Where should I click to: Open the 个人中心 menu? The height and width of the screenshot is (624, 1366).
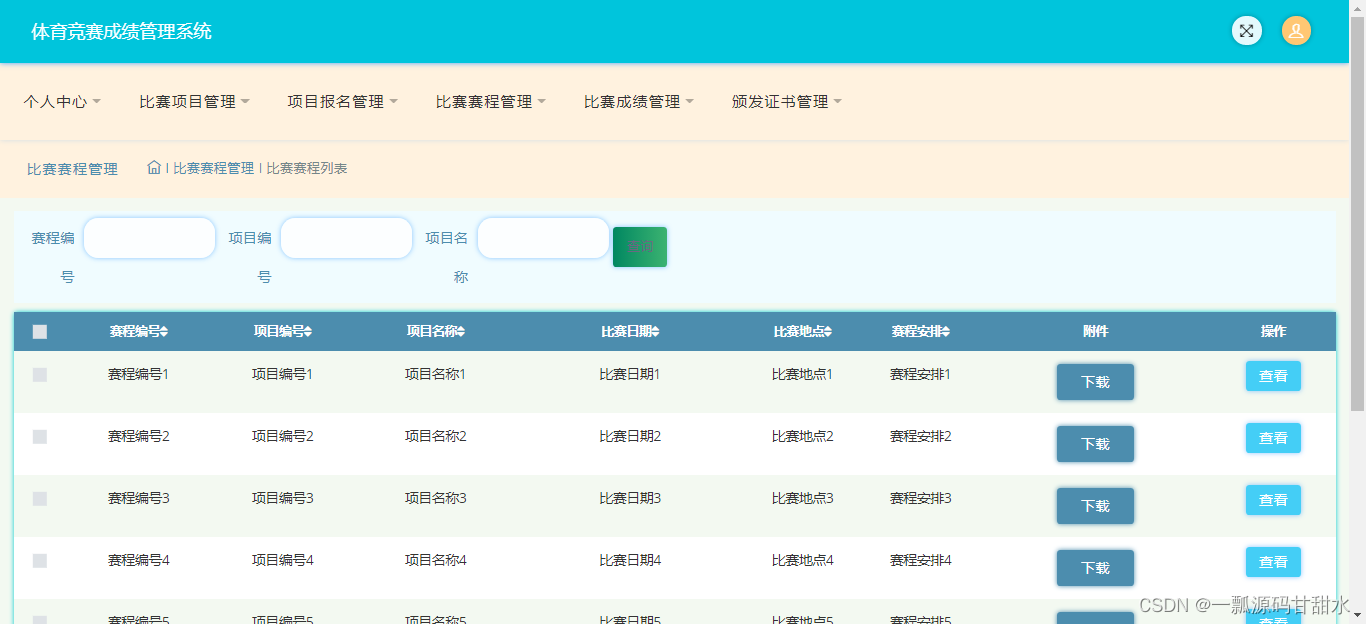tap(62, 101)
